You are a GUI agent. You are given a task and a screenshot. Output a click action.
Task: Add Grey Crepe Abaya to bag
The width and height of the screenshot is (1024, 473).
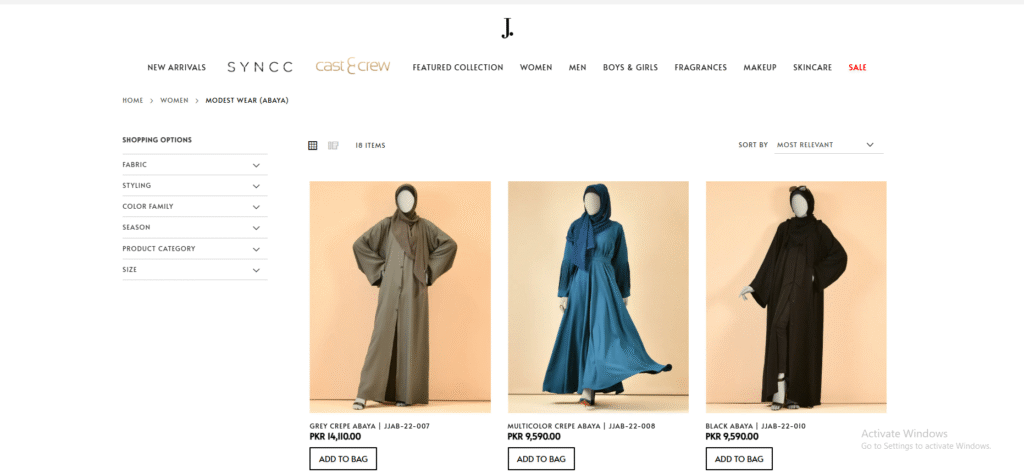tap(343, 459)
